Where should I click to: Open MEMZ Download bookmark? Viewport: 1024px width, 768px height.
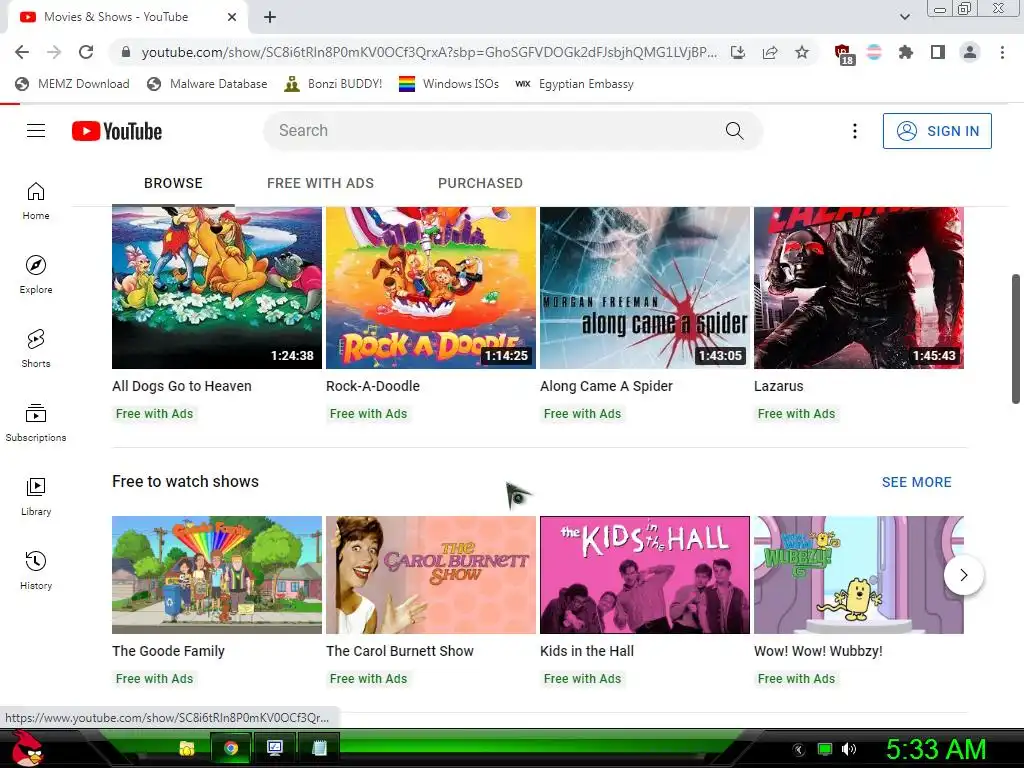point(72,84)
